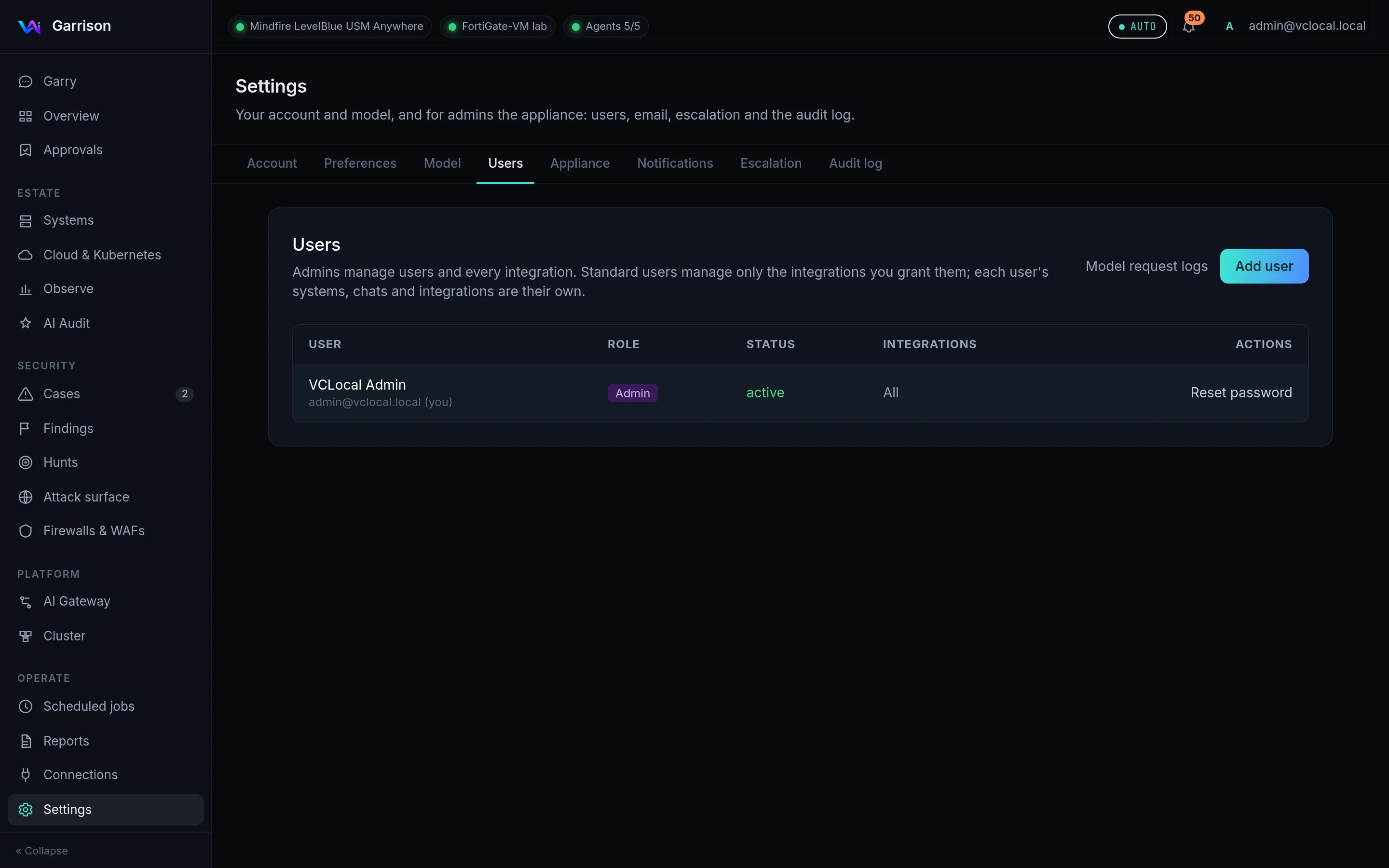Open the Reports document icon
Screen dimensions: 1389x868
[25, 741]
